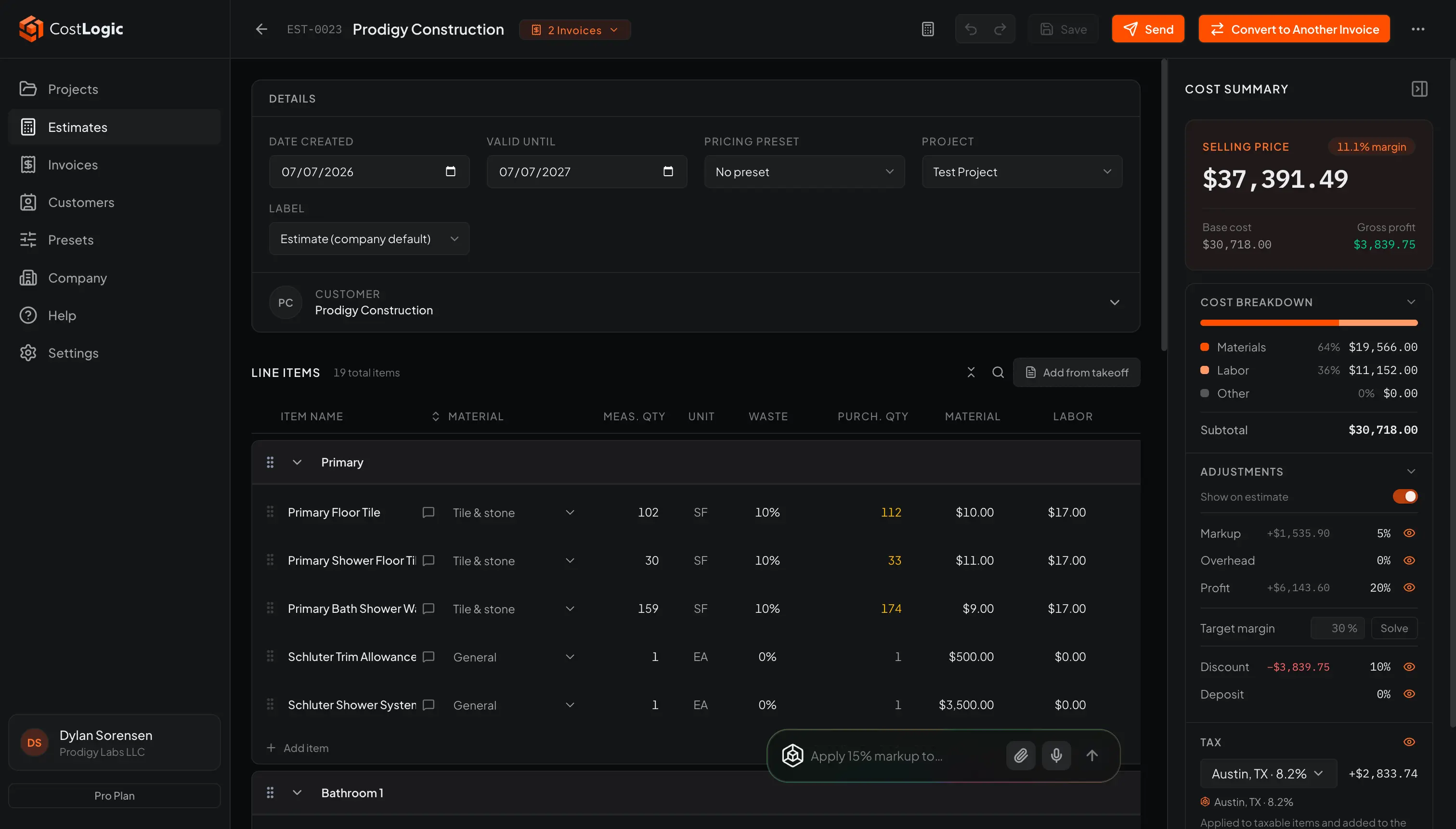This screenshot has height=829, width=1456.
Task: Click the Solve target margin button
Action: click(1394, 628)
